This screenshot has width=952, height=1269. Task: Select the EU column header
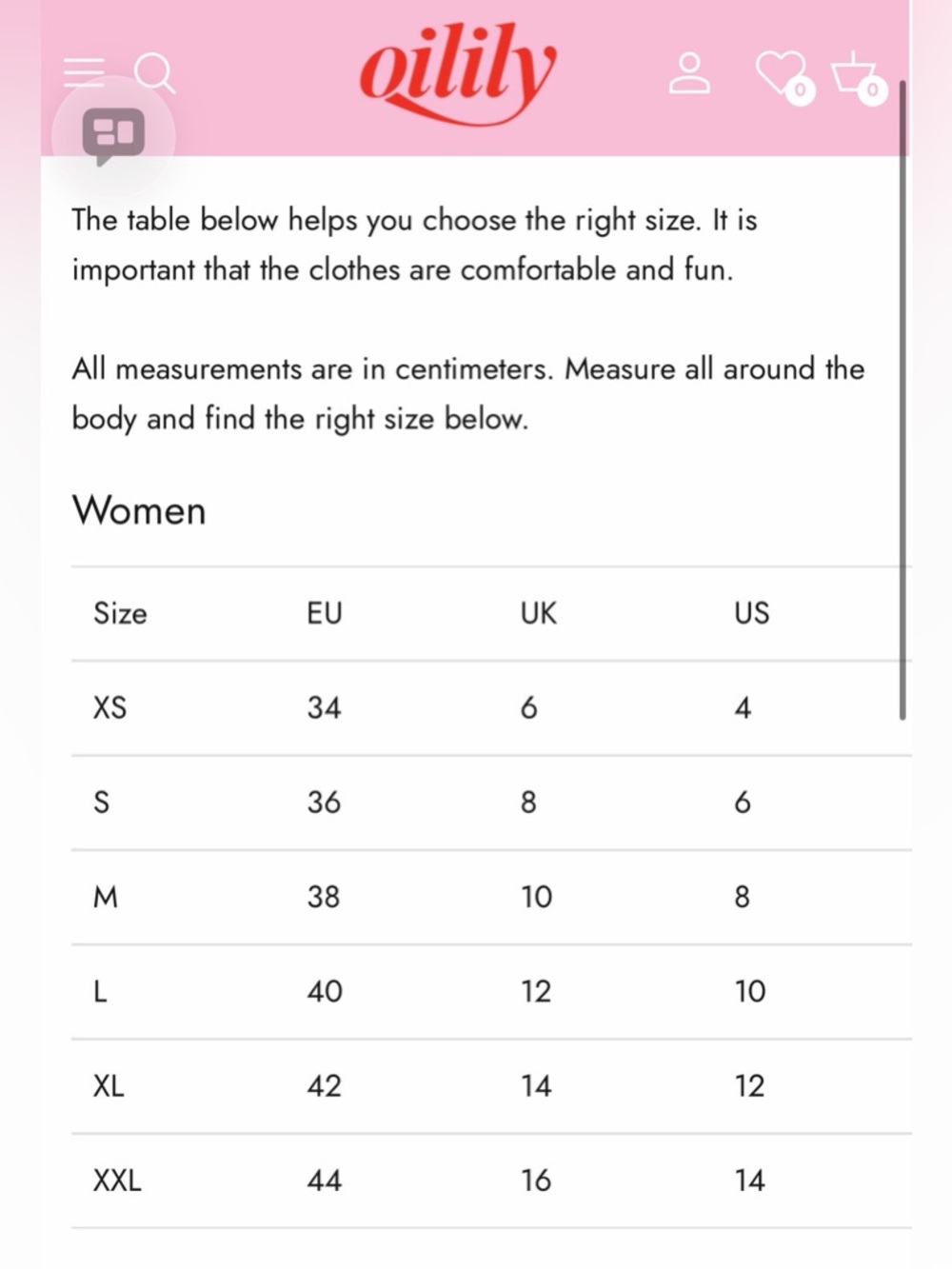(324, 613)
